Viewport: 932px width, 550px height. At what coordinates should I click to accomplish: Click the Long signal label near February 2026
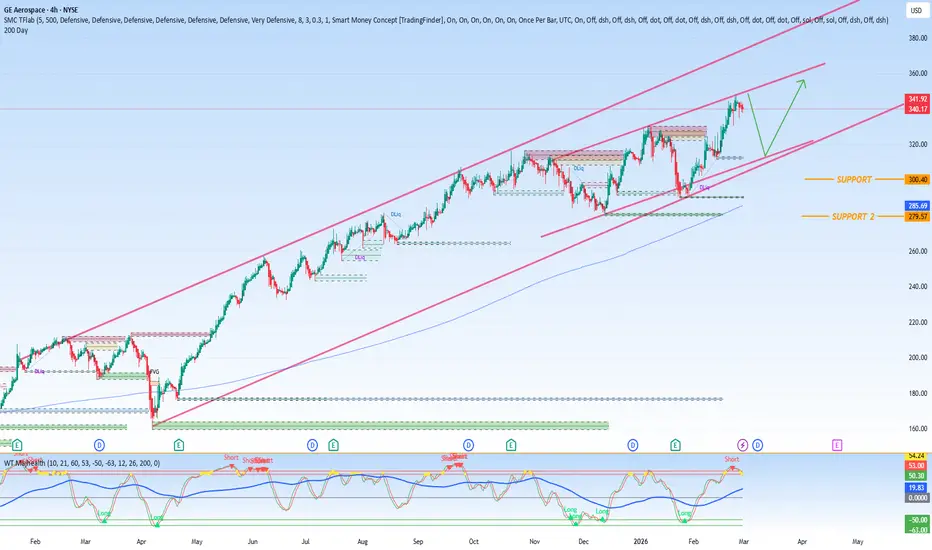coord(685,513)
